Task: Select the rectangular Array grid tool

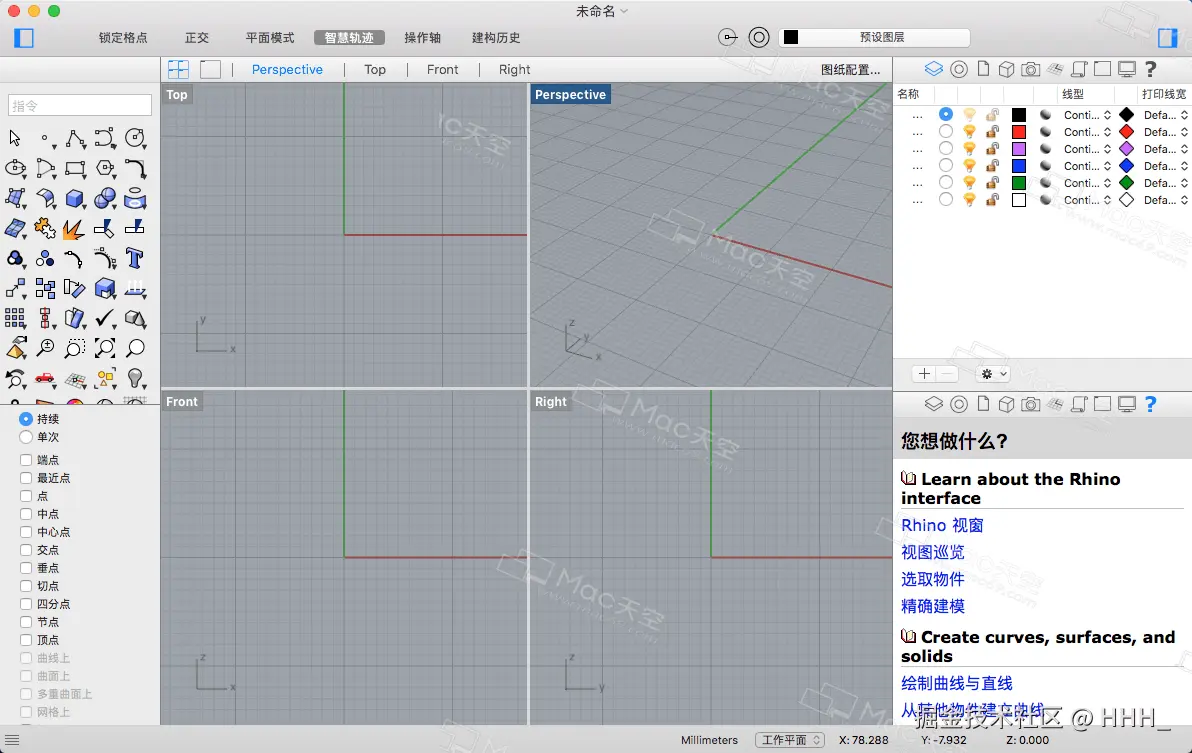Action: (14, 318)
